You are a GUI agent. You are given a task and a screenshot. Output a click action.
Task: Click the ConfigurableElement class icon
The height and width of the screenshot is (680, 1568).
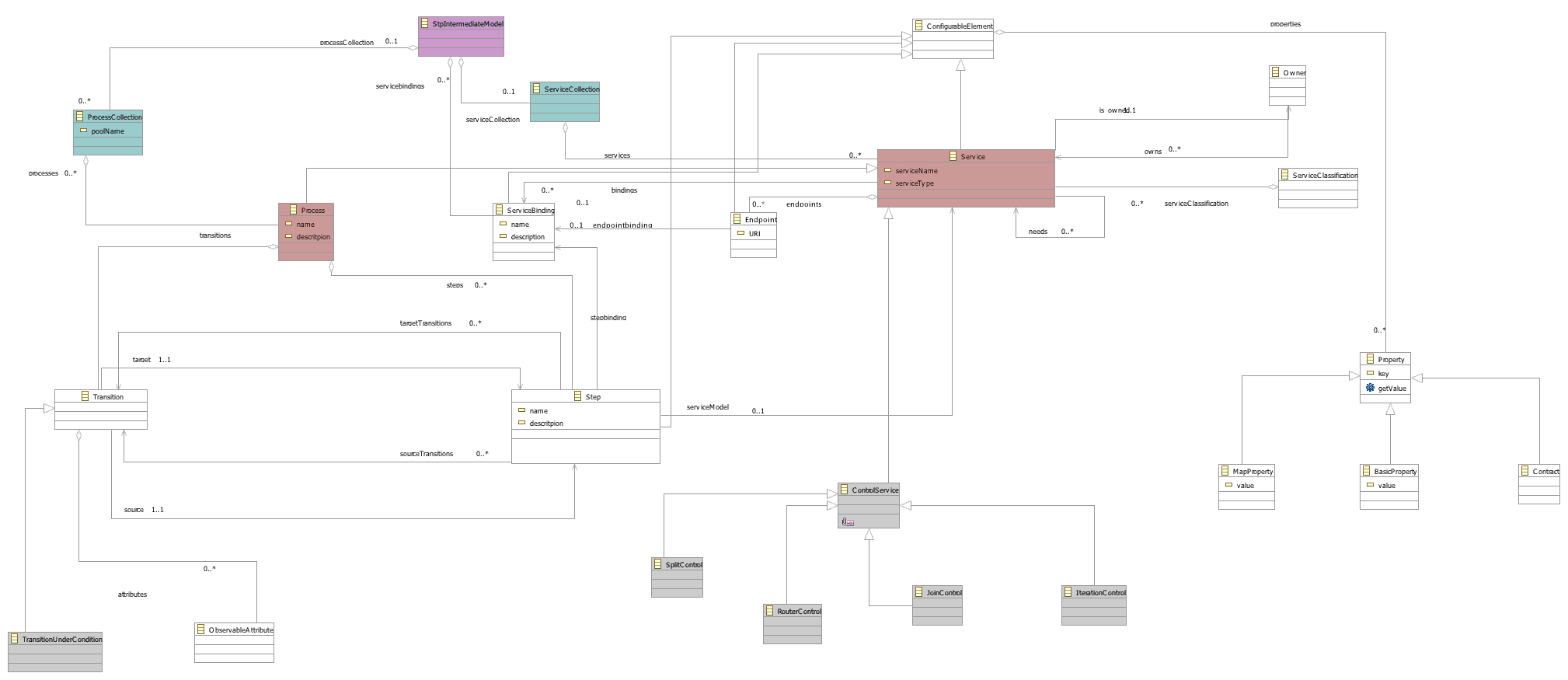click(919, 26)
